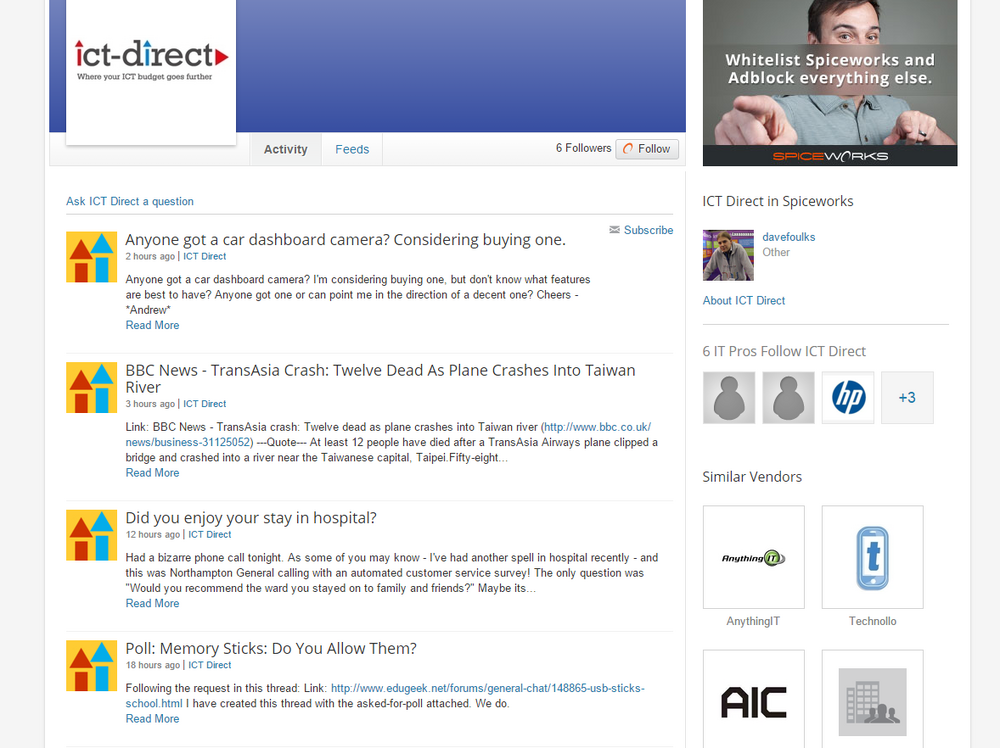Click the Subscribe link

648,230
